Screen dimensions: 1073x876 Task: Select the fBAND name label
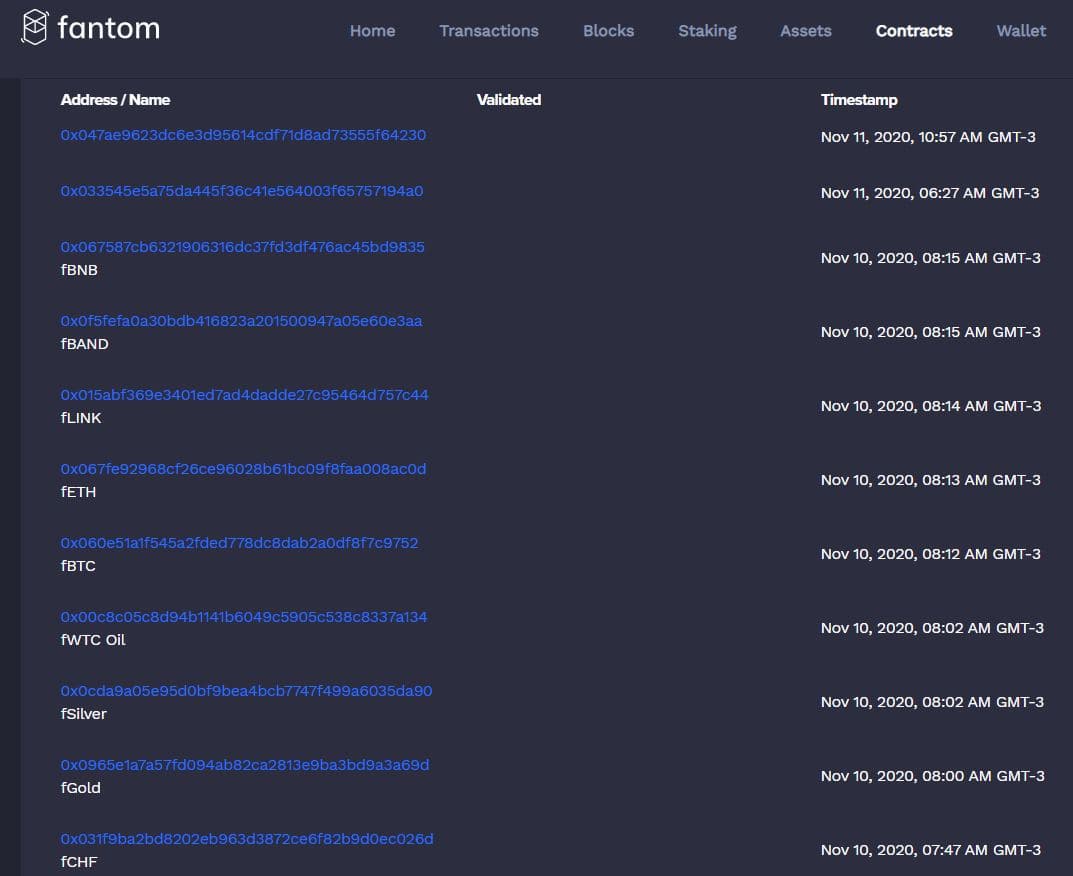point(84,344)
